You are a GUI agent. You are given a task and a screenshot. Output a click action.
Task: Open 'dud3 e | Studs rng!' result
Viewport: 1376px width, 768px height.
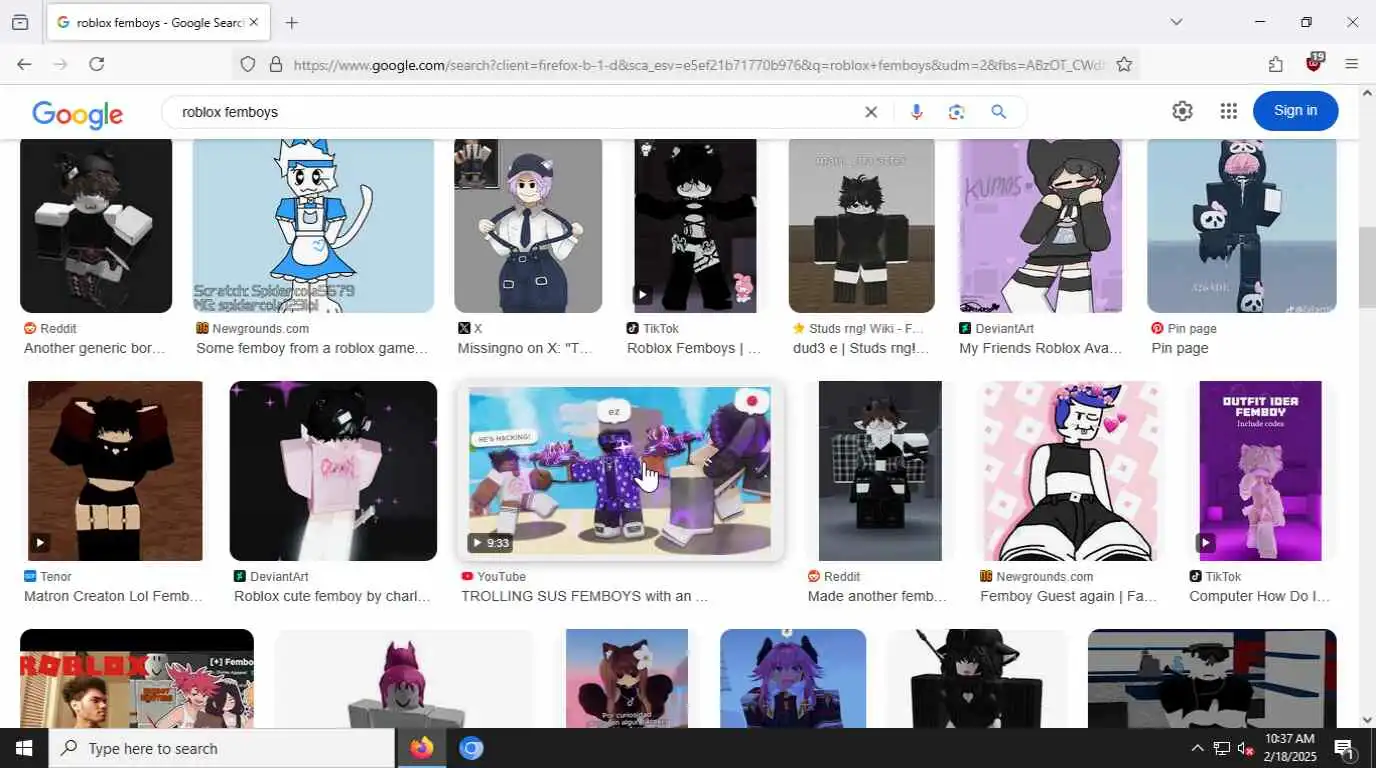(861, 348)
